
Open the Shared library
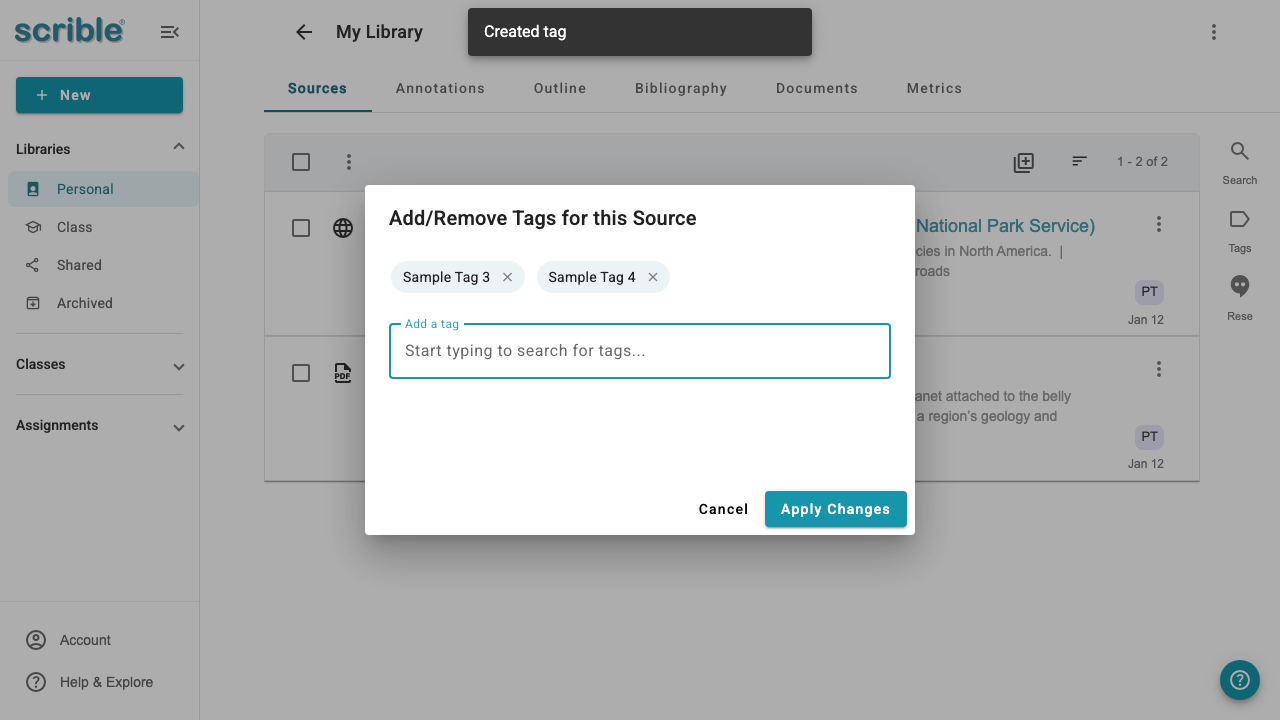pos(103,265)
